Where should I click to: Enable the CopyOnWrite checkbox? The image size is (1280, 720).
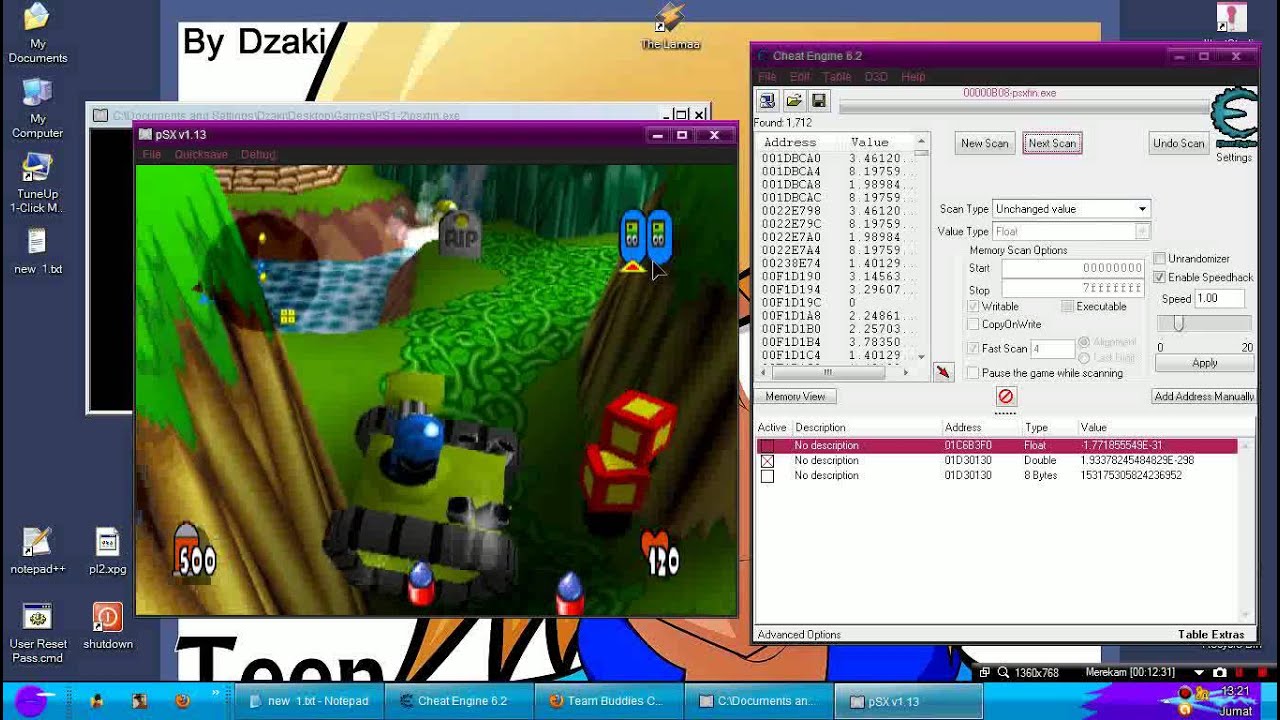[x=973, y=325]
